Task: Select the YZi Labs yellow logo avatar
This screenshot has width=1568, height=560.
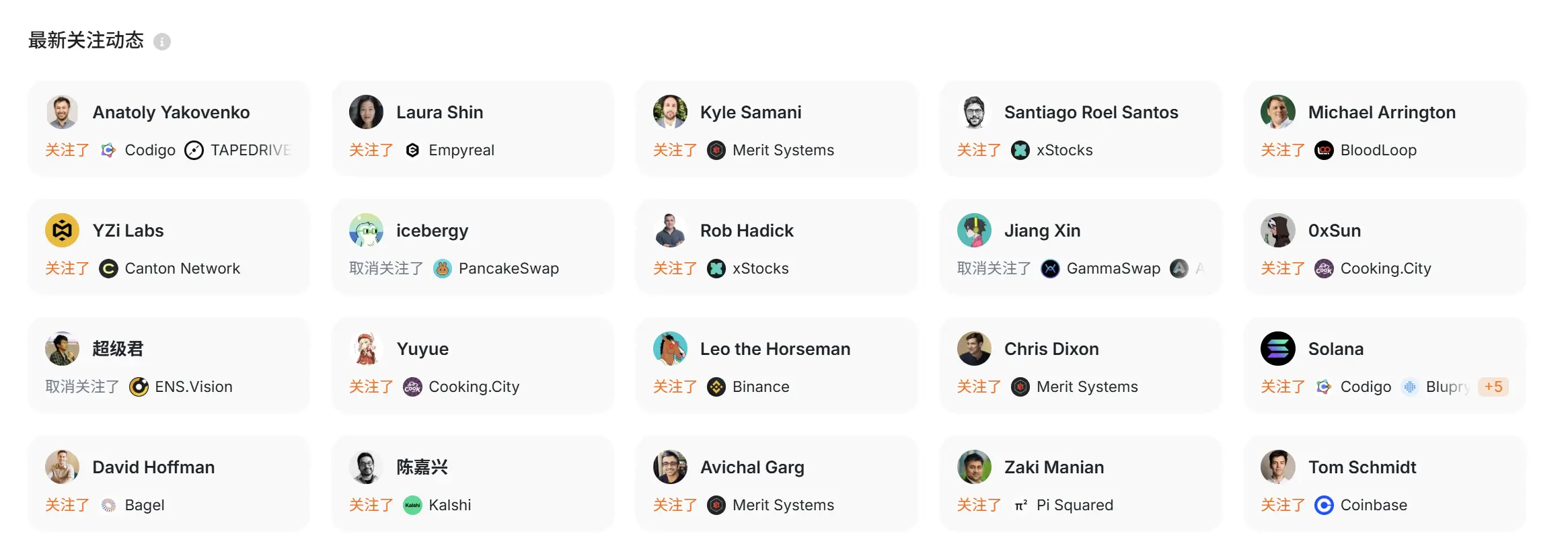Action: click(62, 231)
